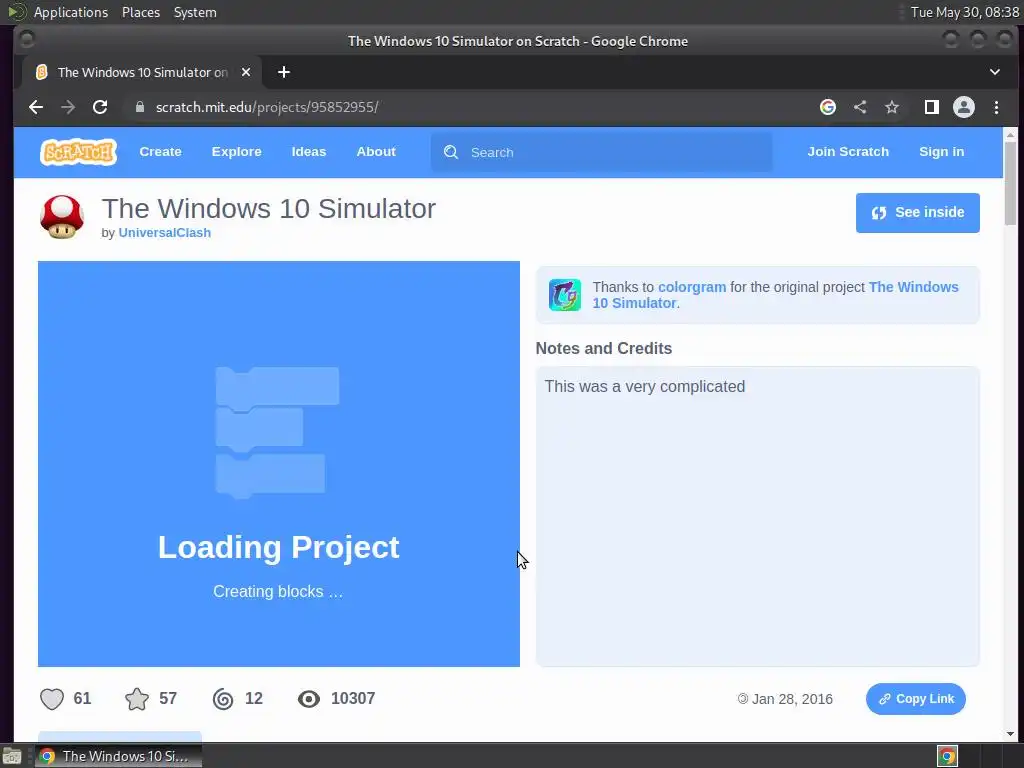
Task: Click the mushroom author avatar
Action: pos(61,217)
